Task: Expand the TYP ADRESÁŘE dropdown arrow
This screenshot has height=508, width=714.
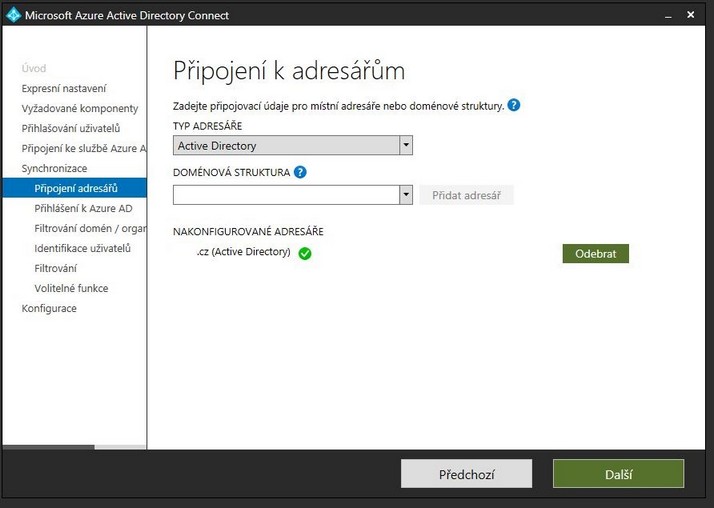Action: (406, 146)
